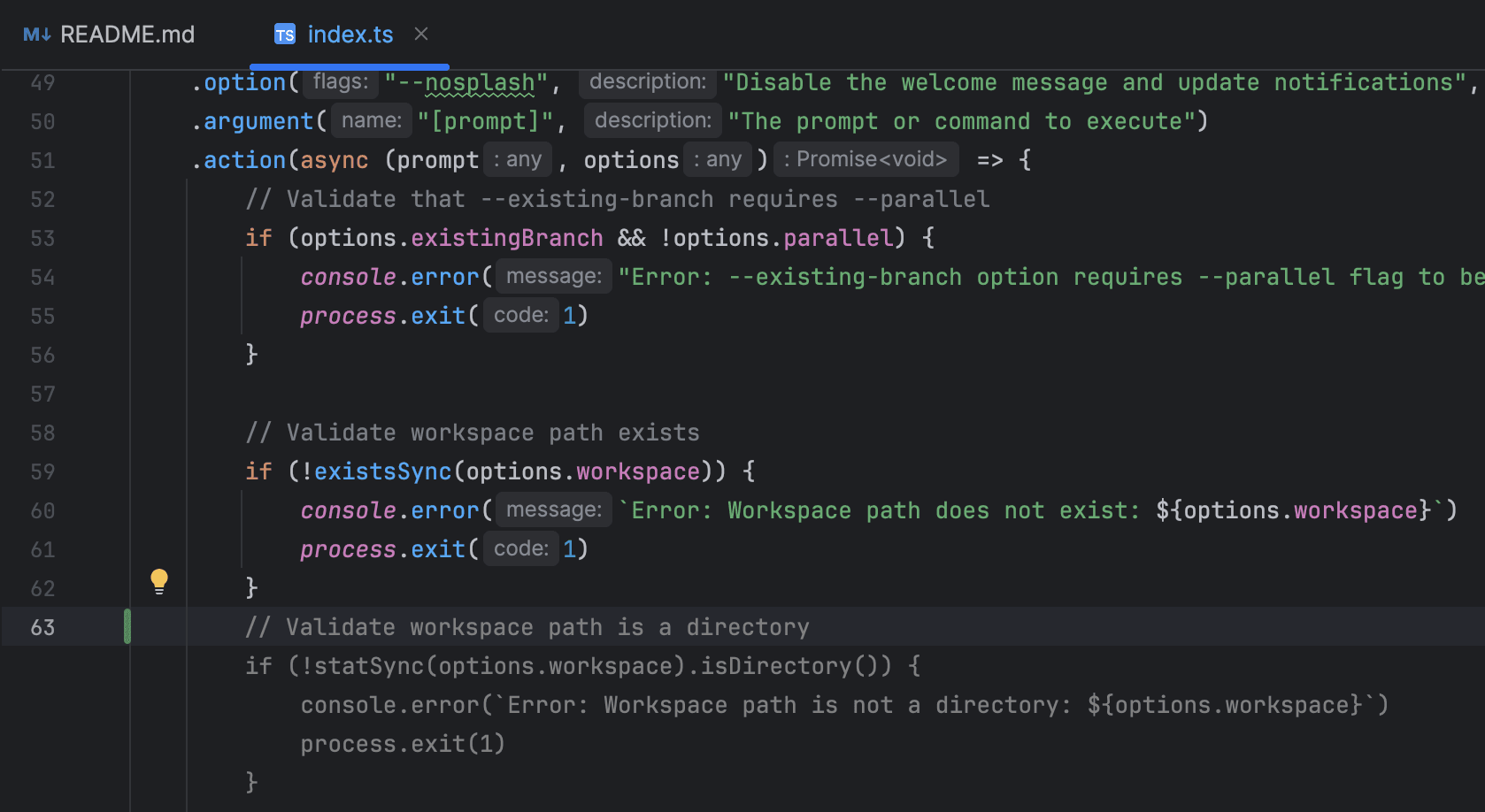Click the async keyword on line 51
Image resolution: width=1485 pixels, height=812 pixels.
(334, 160)
